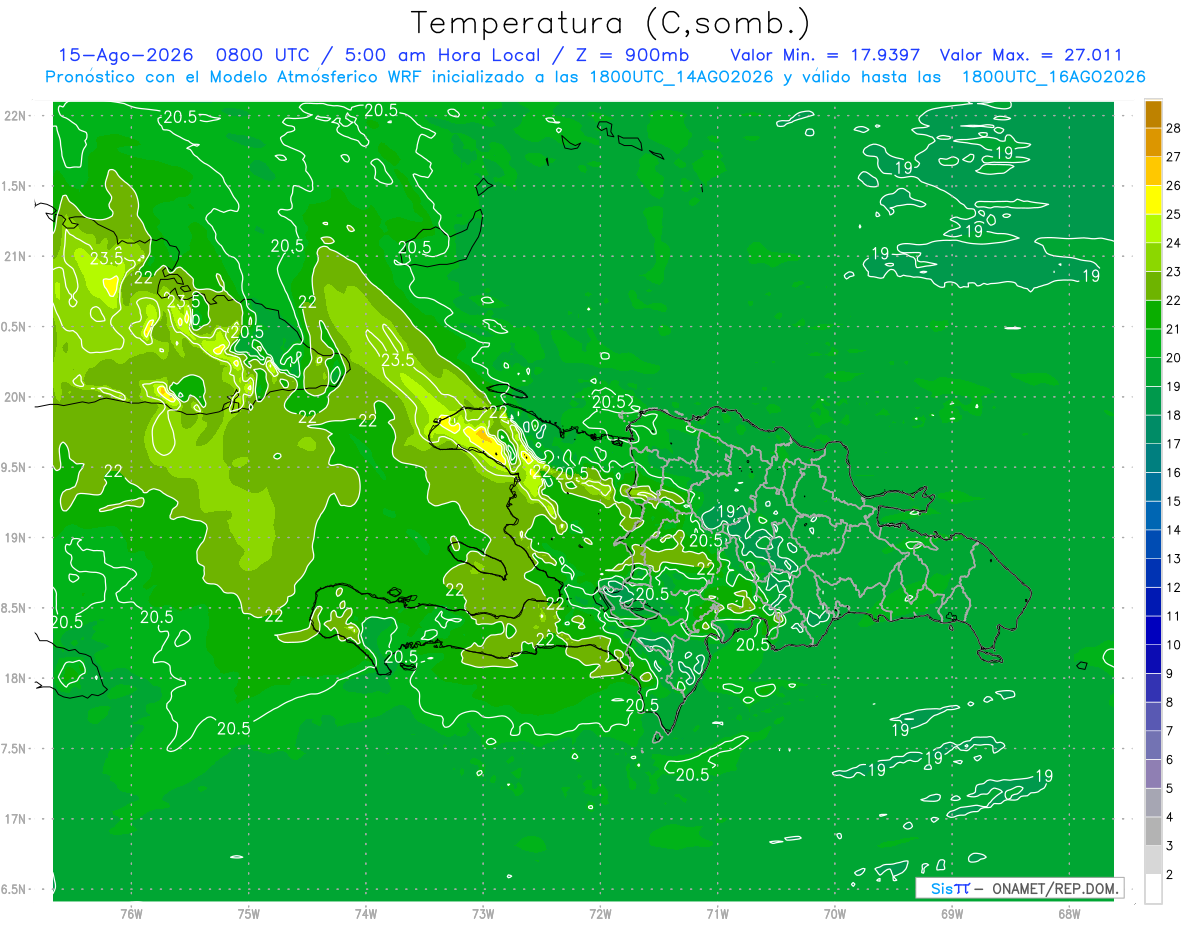Click the "15" label on the color scale
Image resolution: width=1200 pixels, height=927 pixels.
click(x=1174, y=501)
